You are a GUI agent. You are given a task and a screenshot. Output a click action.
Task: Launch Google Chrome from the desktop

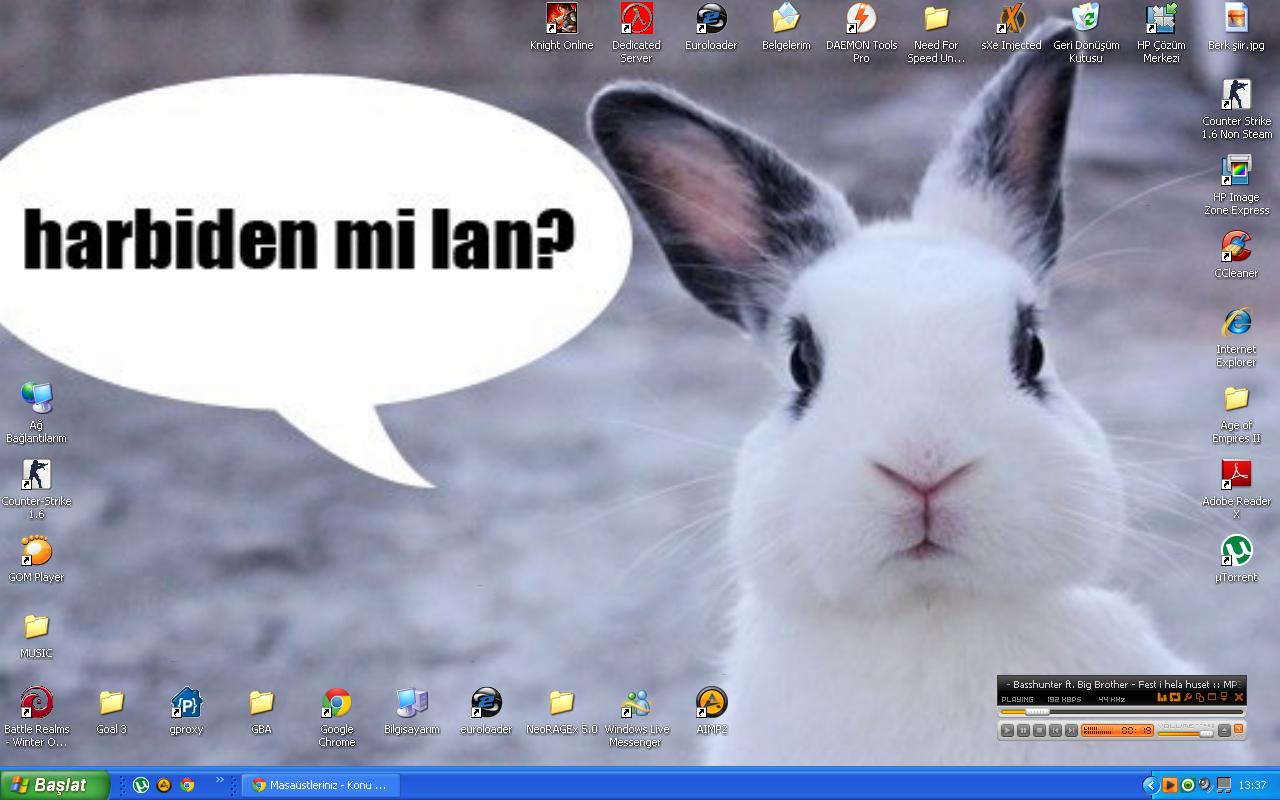coord(336,717)
